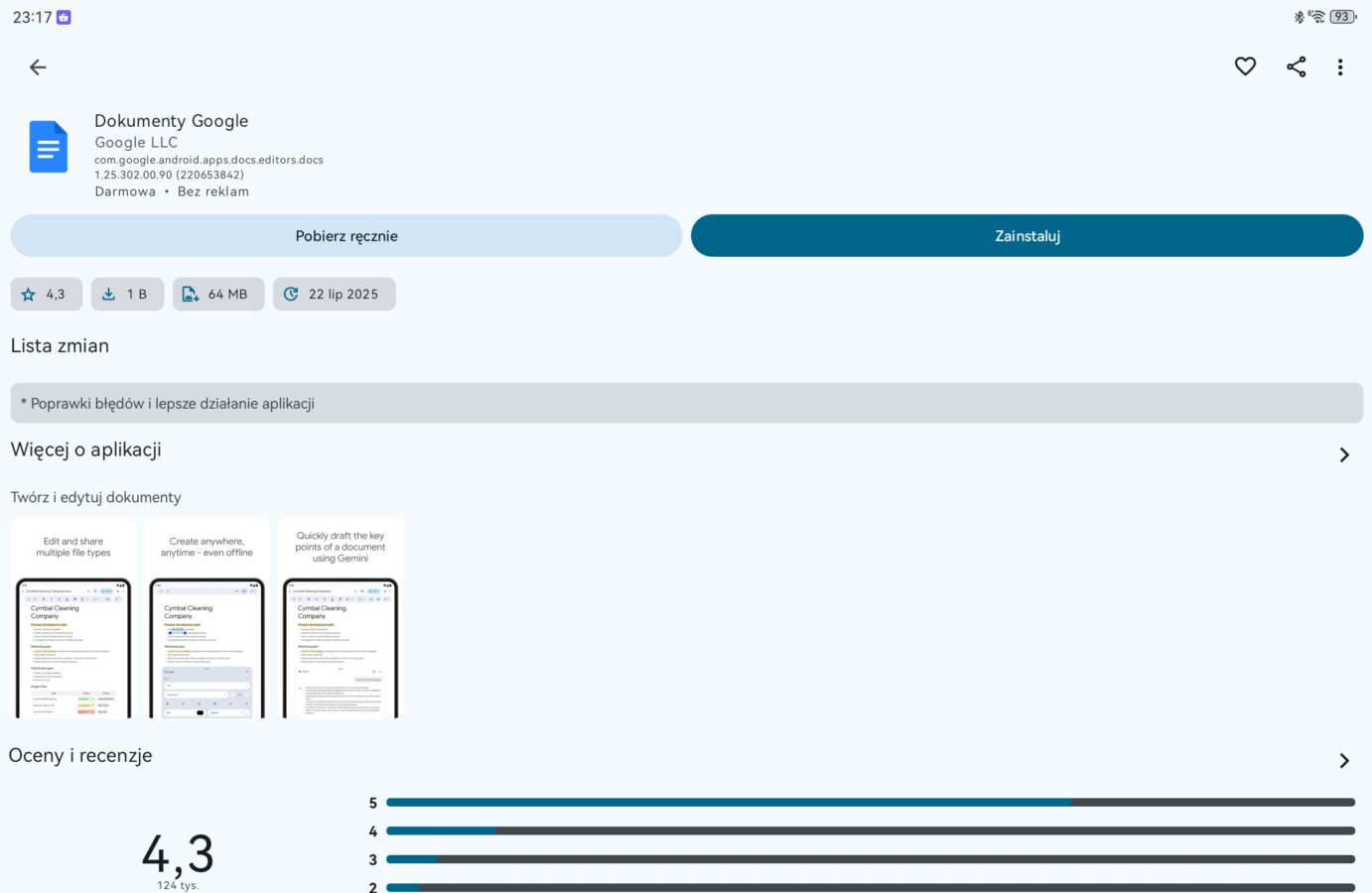Click the Zainstaluj button

(1027, 236)
